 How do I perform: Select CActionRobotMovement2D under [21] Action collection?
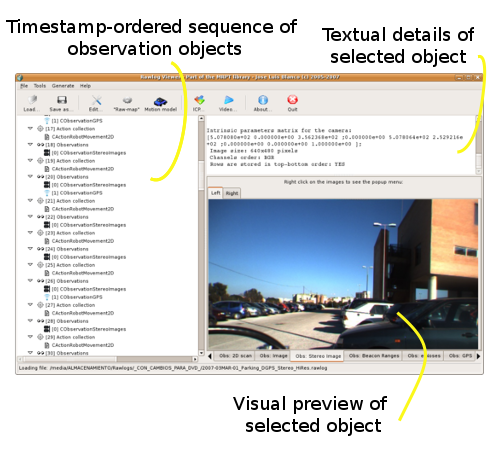[x=83, y=209]
